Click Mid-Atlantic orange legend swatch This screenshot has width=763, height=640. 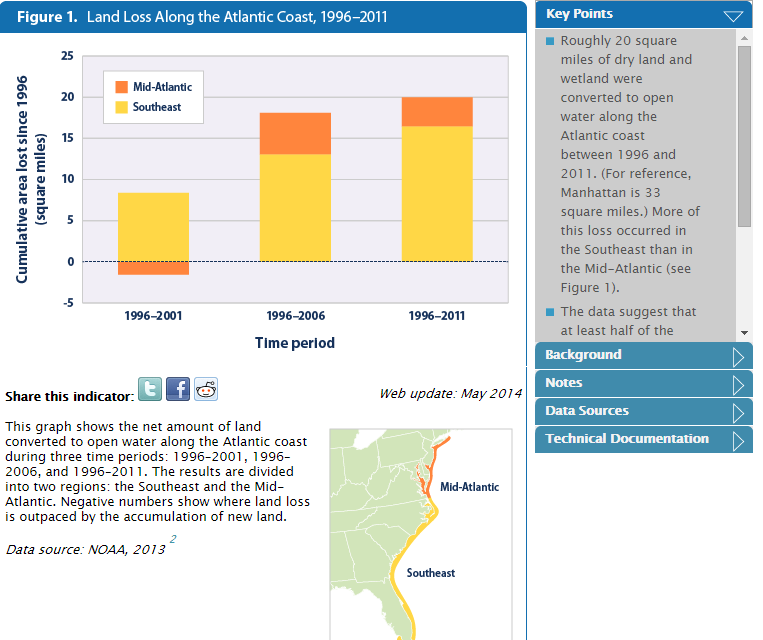tap(122, 87)
